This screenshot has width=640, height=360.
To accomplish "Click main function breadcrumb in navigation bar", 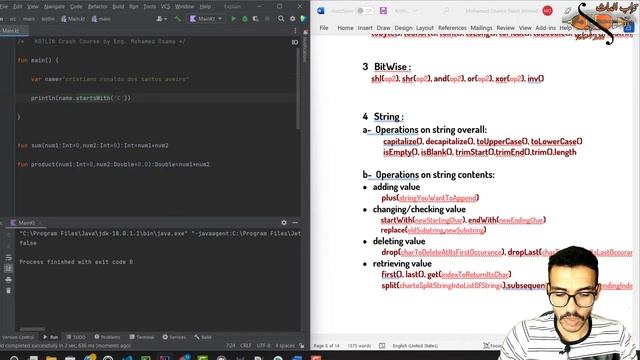I will click(101, 19).
